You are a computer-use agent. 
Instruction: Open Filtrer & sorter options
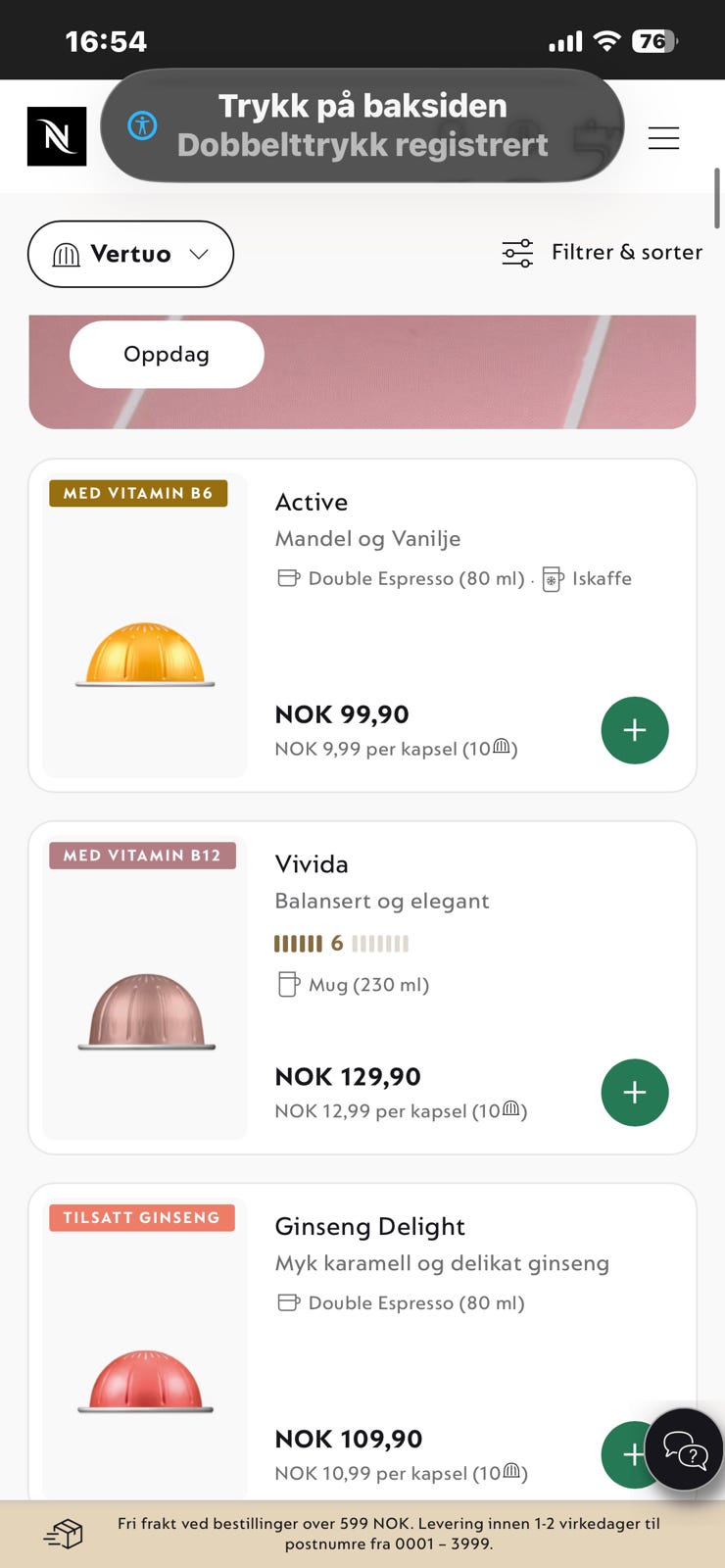click(602, 253)
